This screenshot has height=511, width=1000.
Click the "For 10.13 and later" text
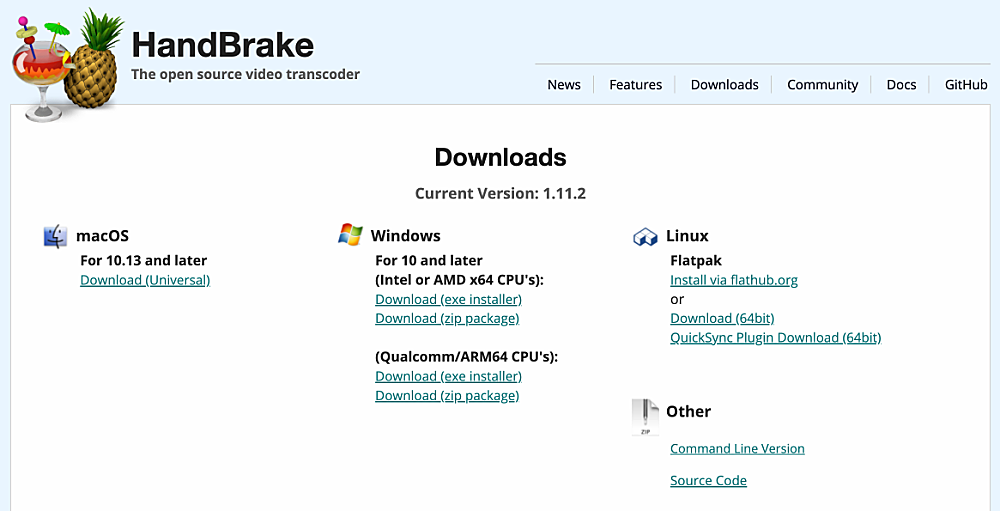point(143,260)
